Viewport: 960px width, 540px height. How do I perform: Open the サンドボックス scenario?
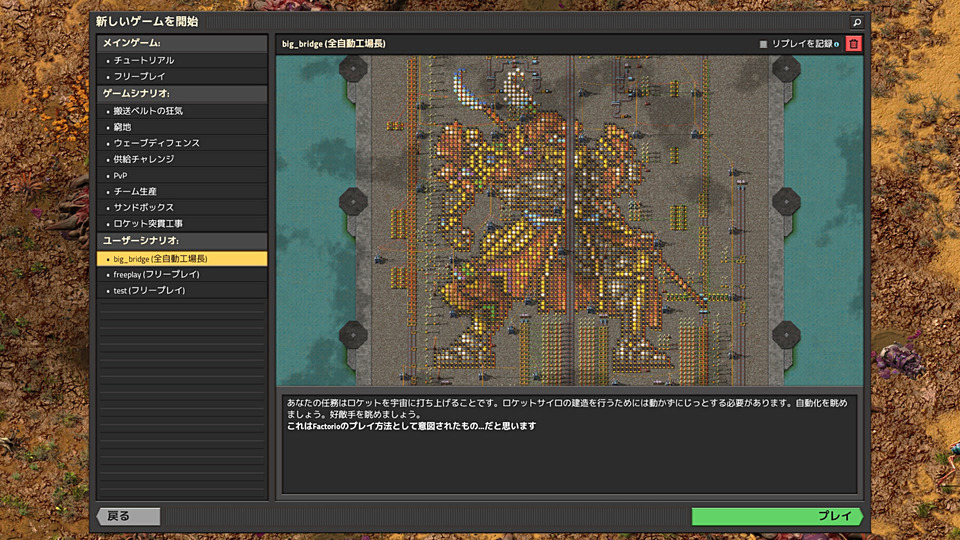click(182, 207)
